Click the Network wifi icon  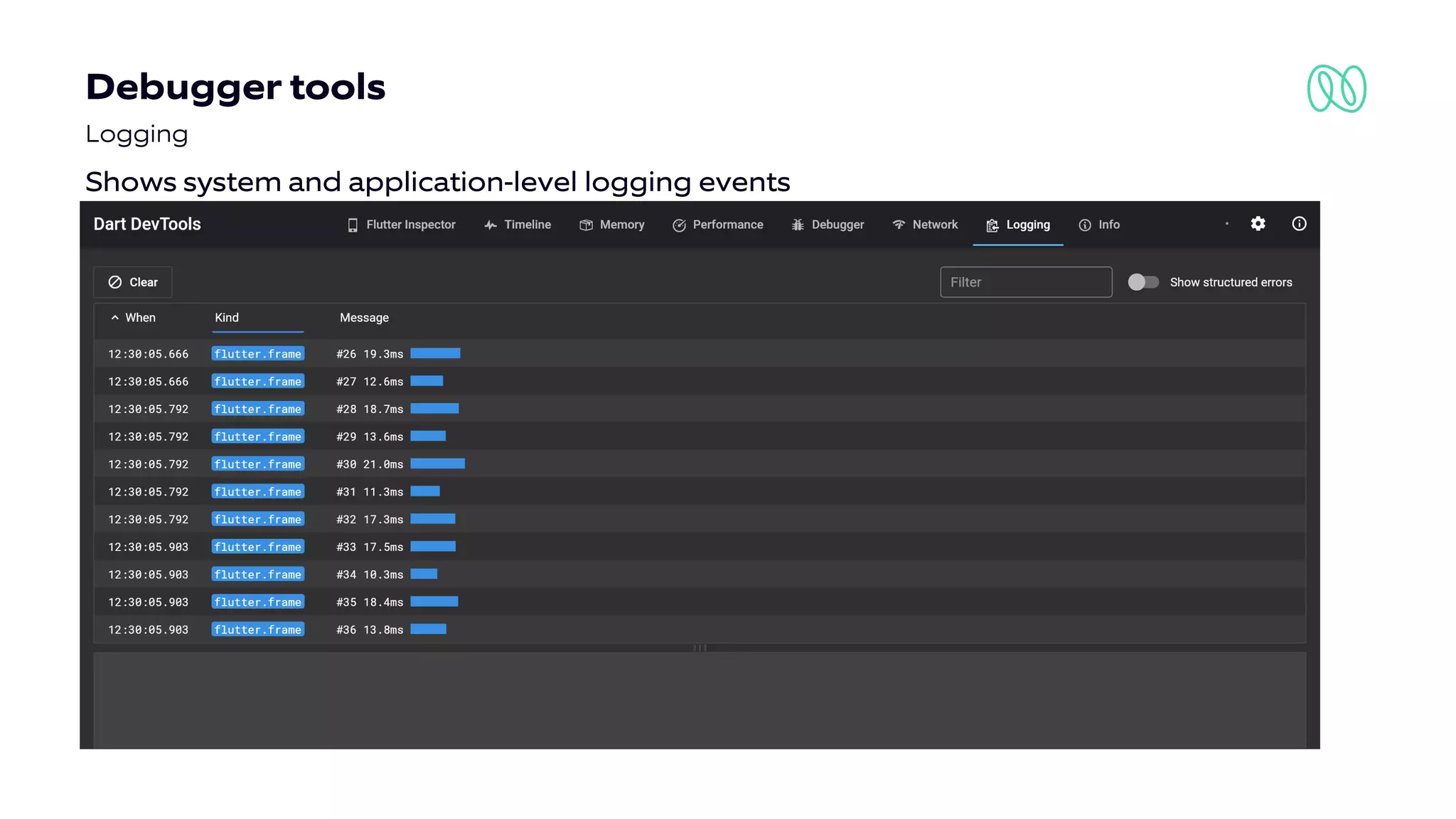899,225
